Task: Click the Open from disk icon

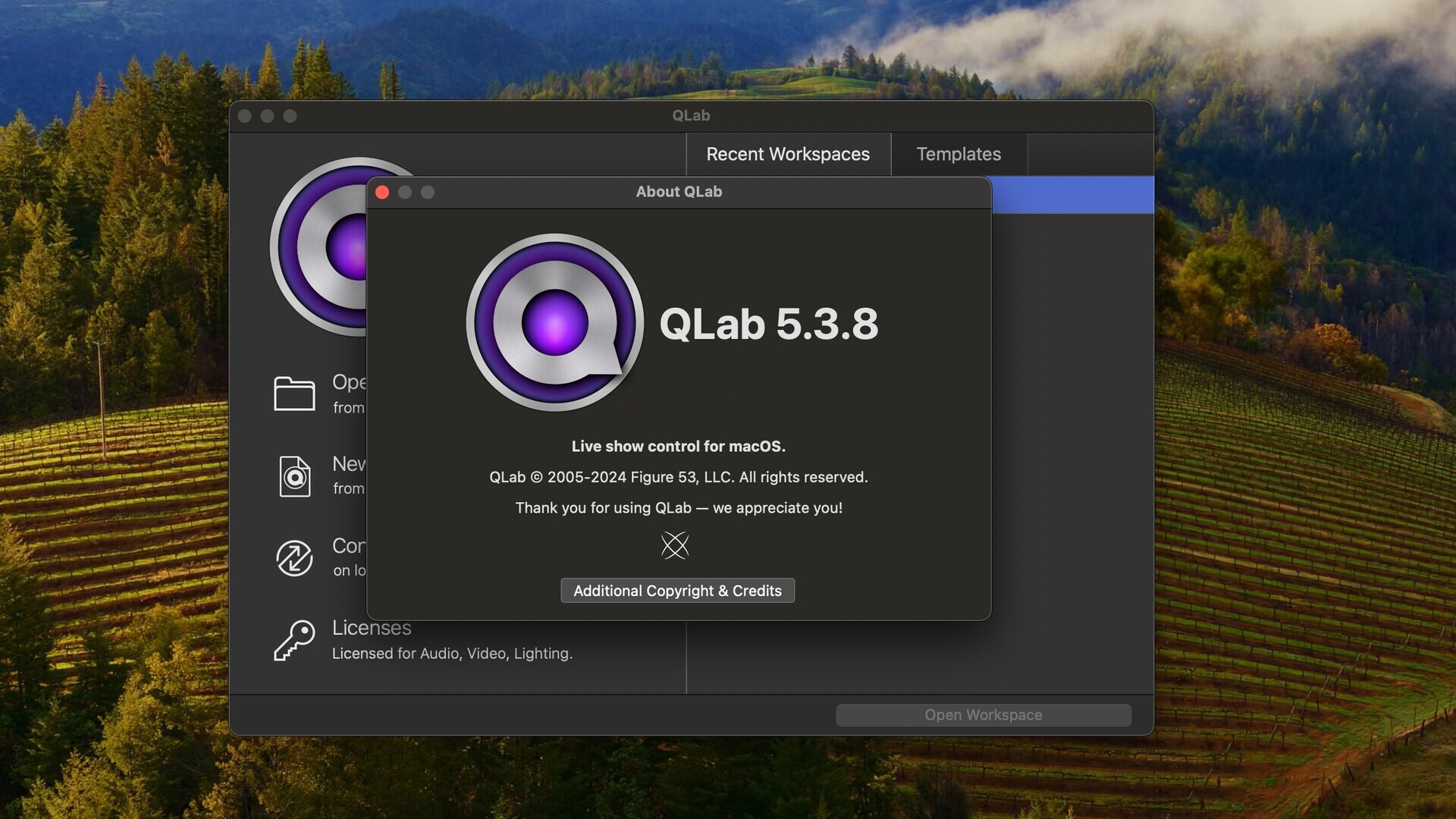Action: tap(294, 393)
